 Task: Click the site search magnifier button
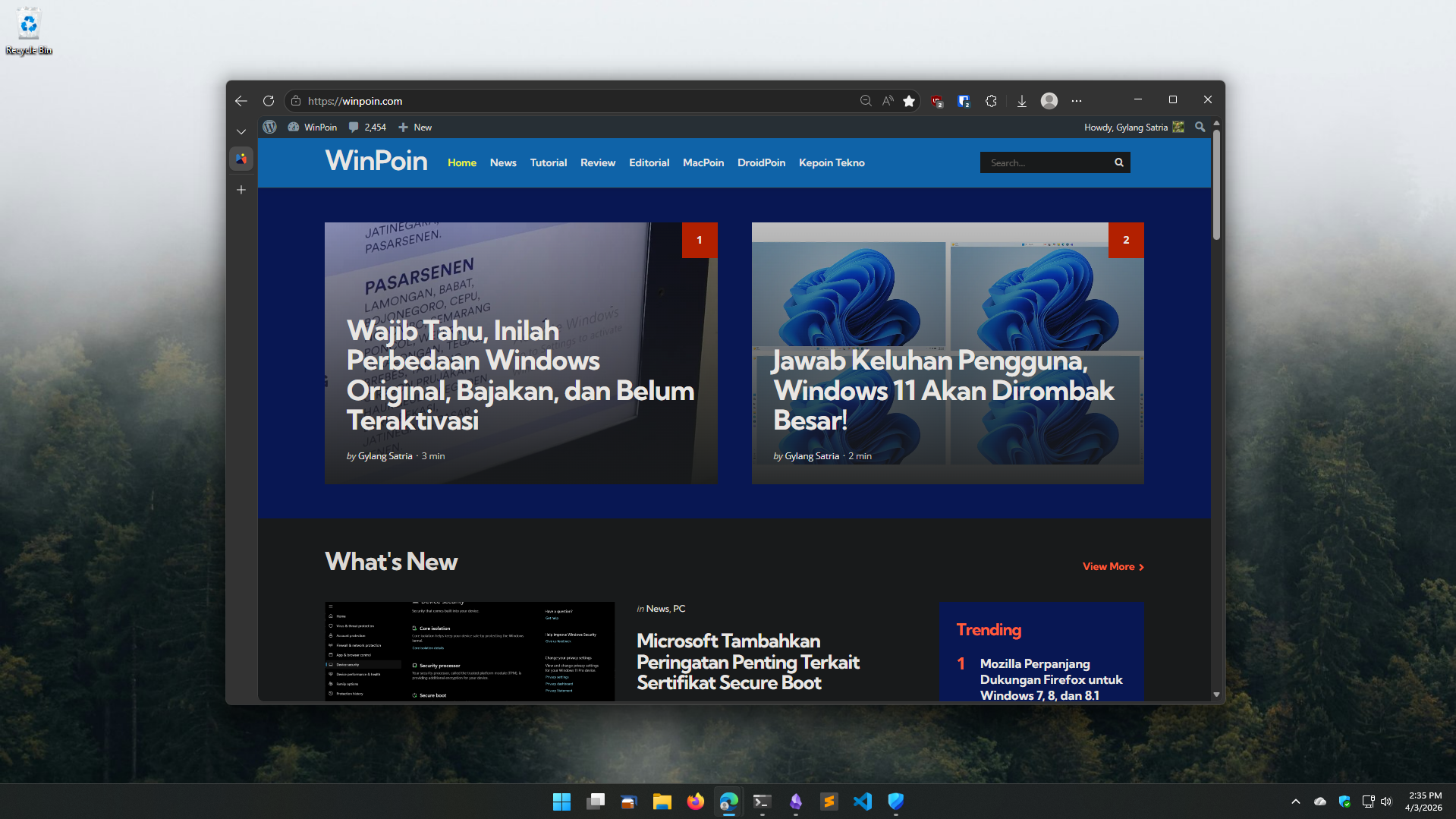pyautogui.click(x=1119, y=162)
